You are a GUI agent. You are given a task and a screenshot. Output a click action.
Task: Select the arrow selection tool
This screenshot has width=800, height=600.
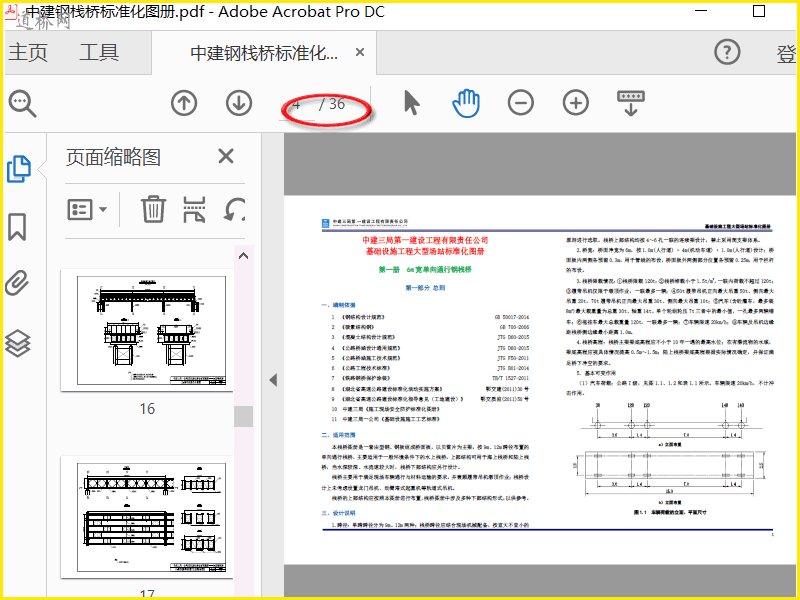(412, 103)
